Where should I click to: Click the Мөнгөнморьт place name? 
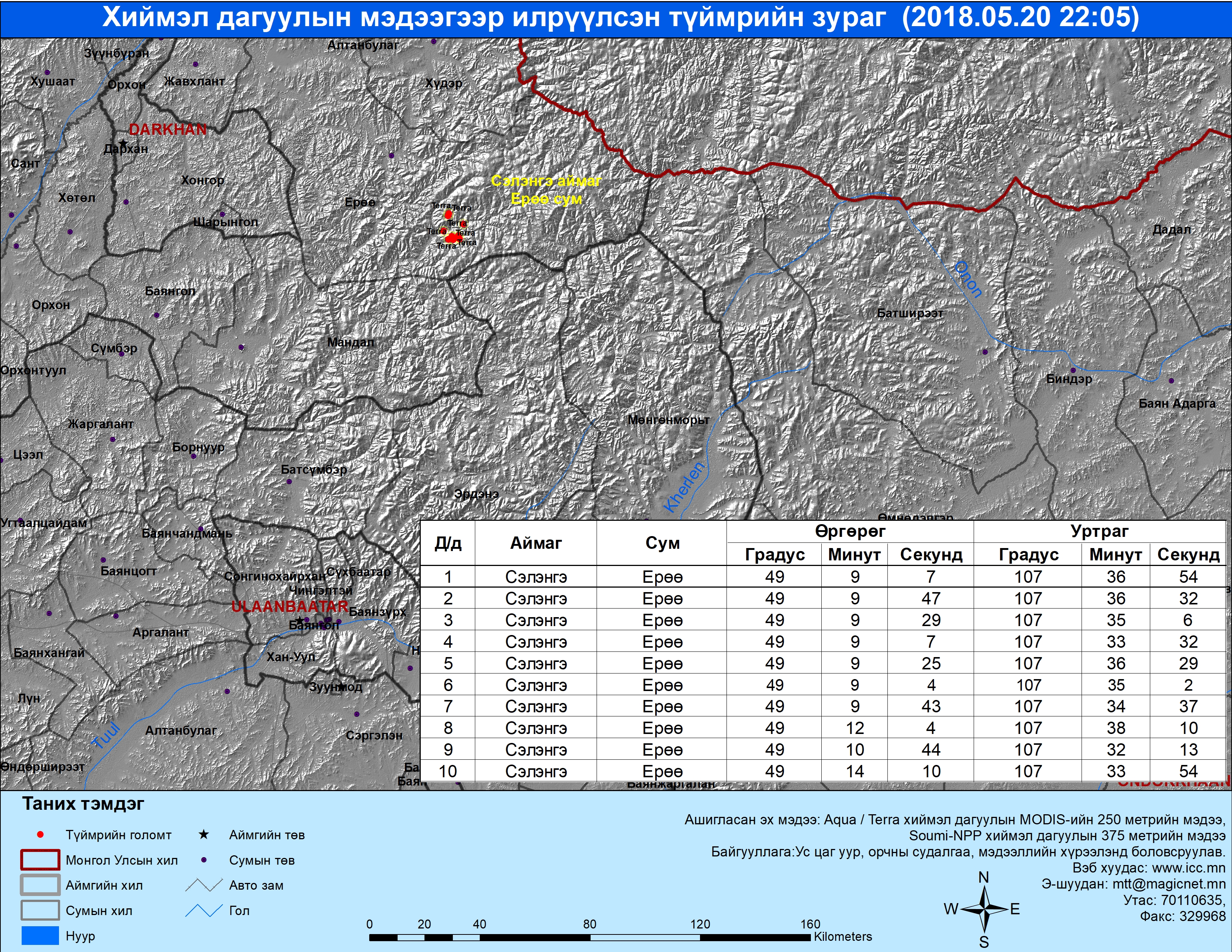pos(669,420)
